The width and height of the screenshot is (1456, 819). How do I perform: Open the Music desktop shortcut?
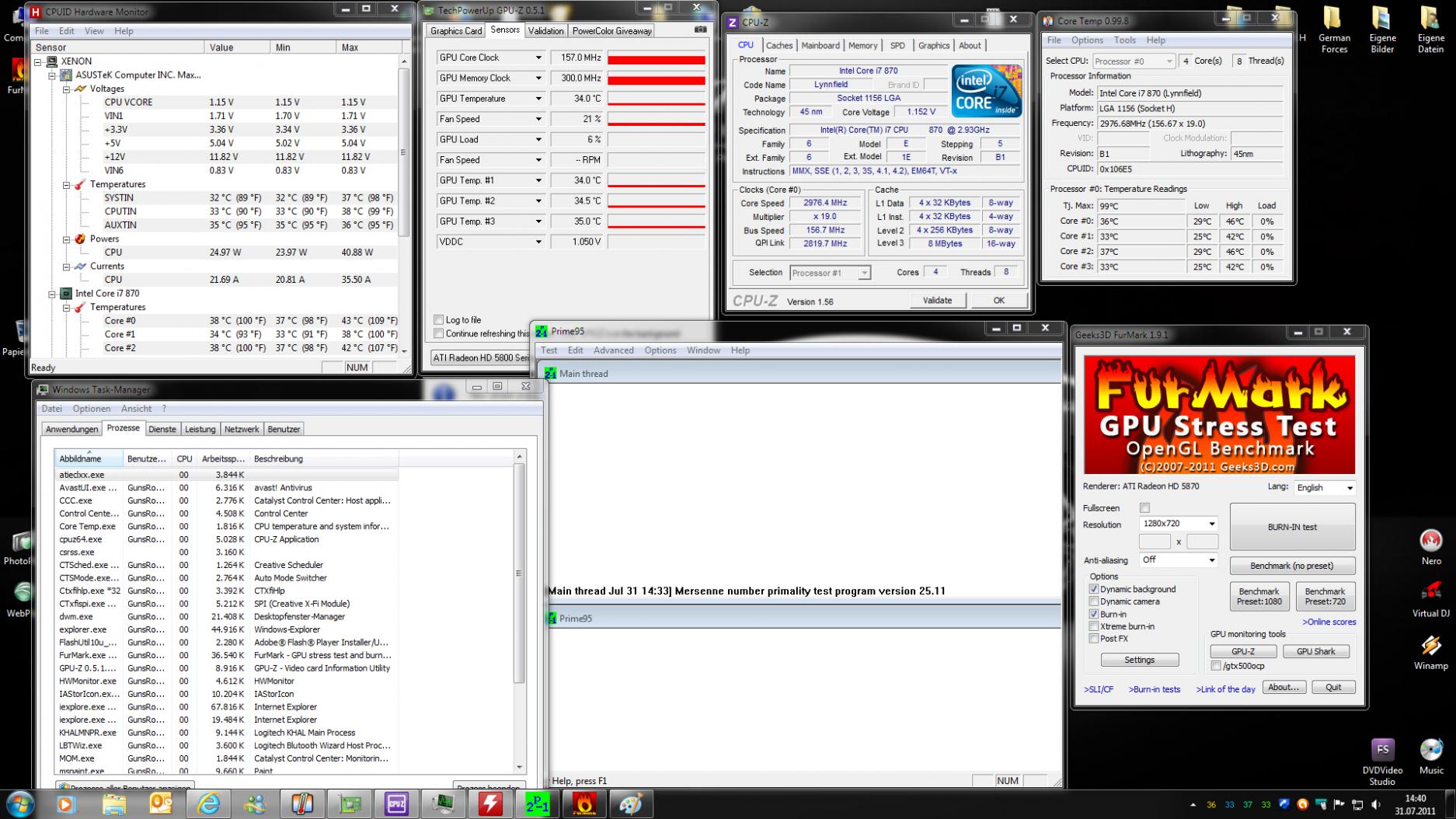point(1431,756)
